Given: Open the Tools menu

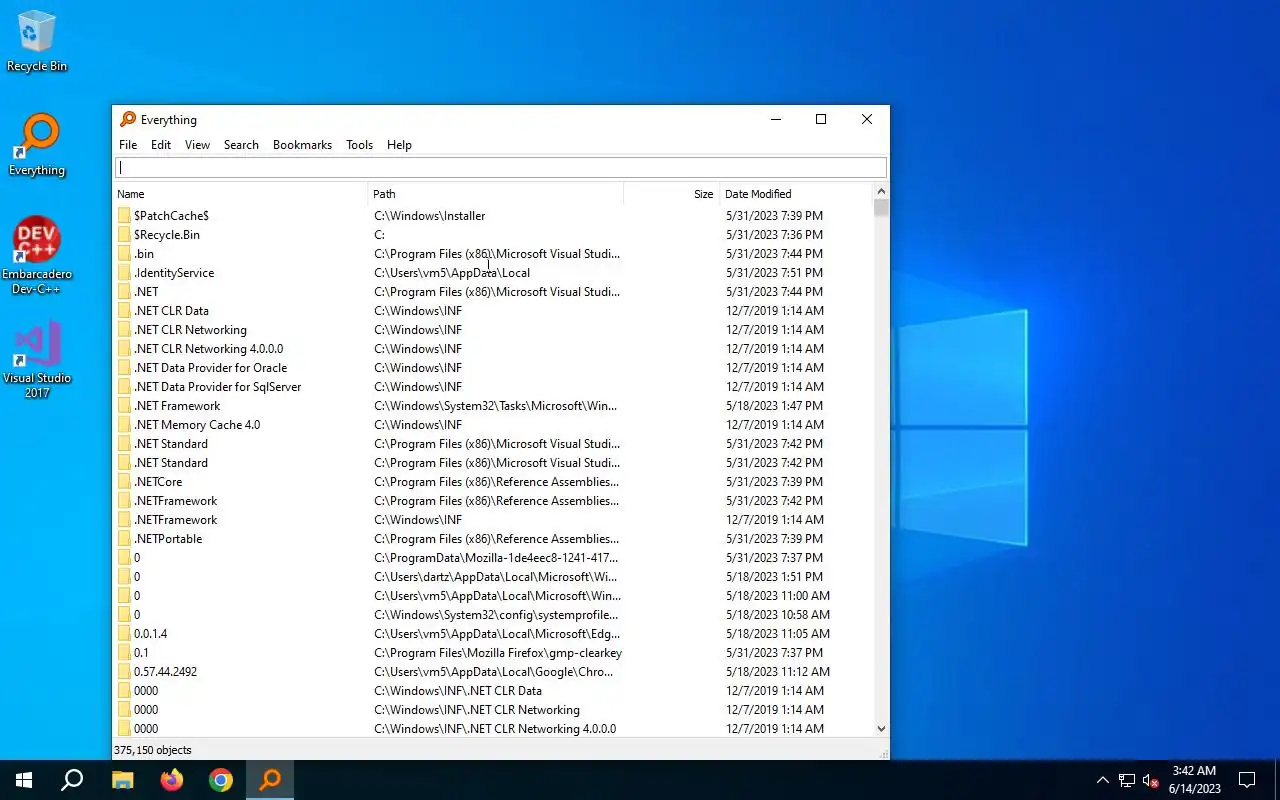Looking at the screenshot, I should (x=359, y=145).
